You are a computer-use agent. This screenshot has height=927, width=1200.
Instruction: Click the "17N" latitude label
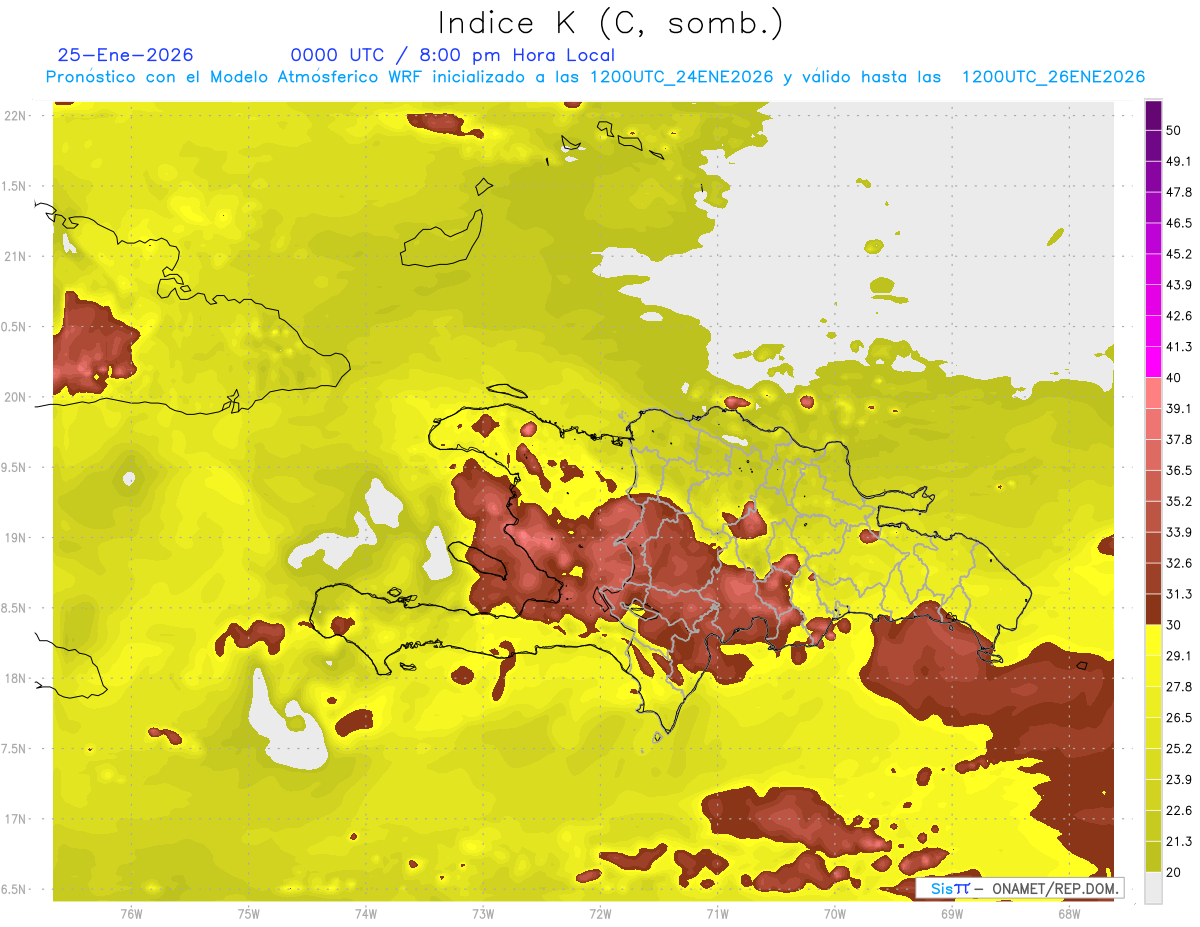(16, 819)
